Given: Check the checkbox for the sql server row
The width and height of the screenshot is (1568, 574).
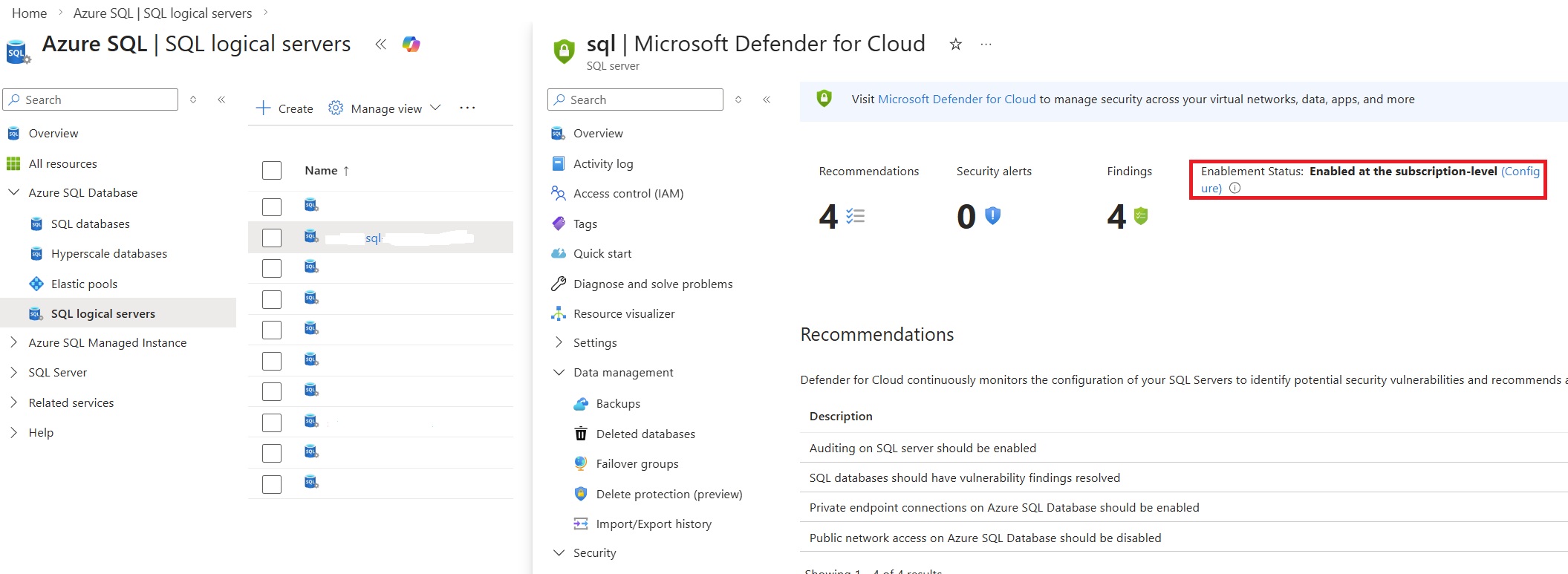Looking at the screenshot, I should tap(272, 238).
